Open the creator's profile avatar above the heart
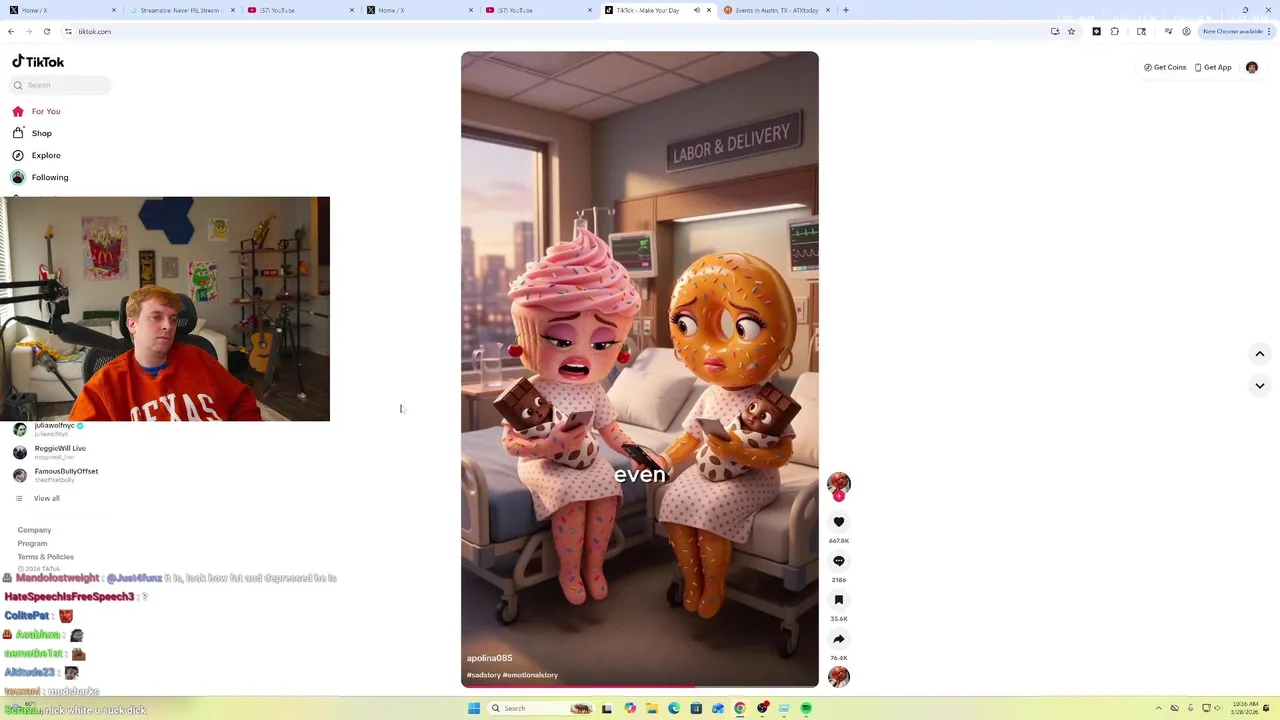Screen dimensions: 1280x720 839,485
